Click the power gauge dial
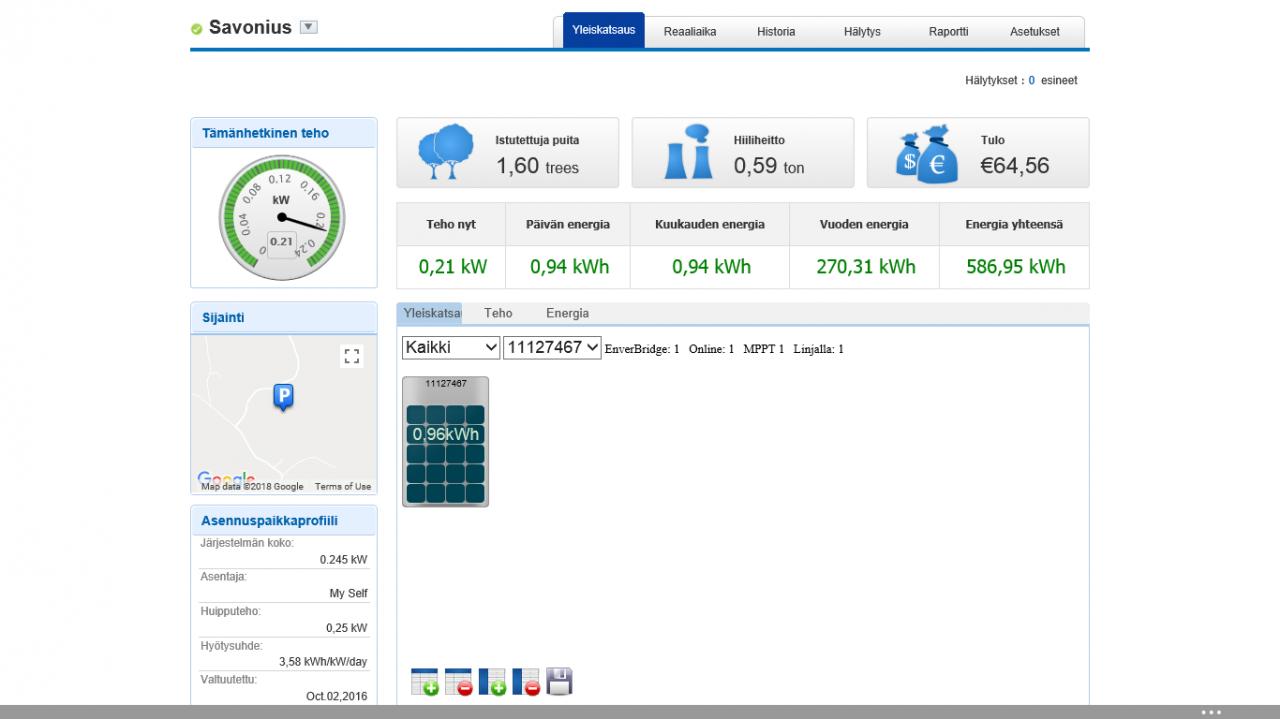 (281, 217)
